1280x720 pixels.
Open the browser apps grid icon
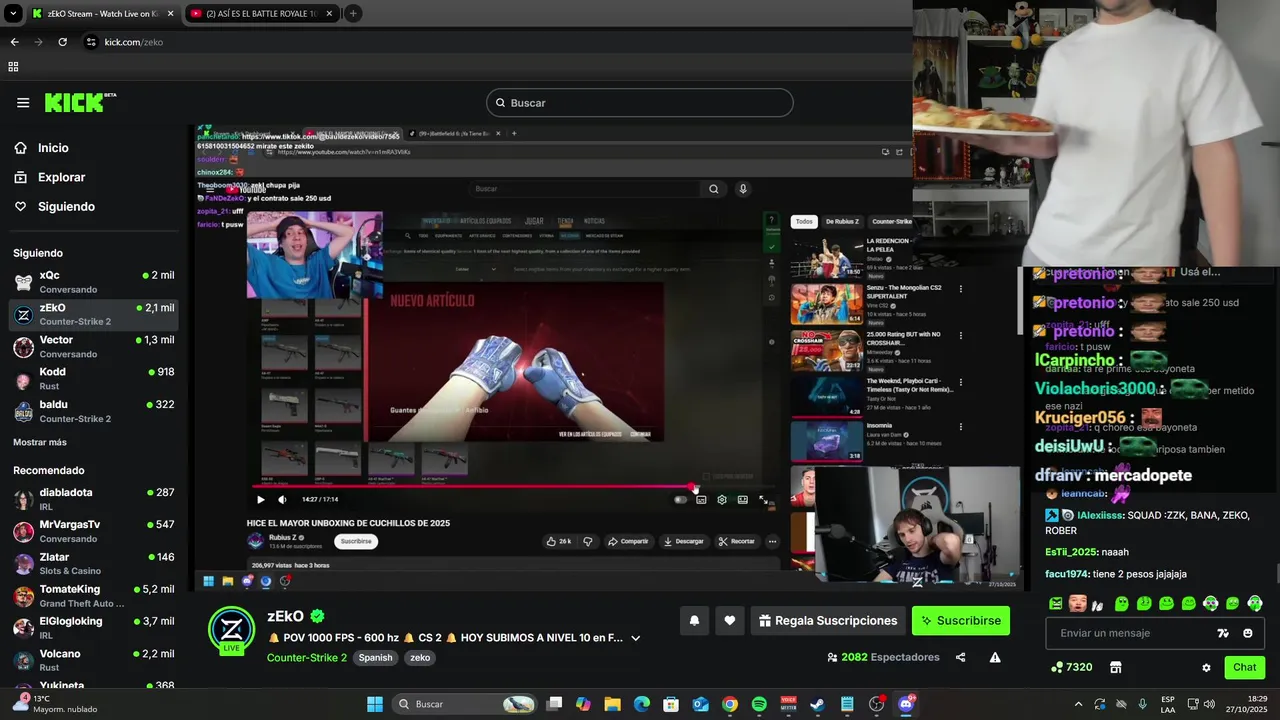pyautogui.click(x=13, y=67)
